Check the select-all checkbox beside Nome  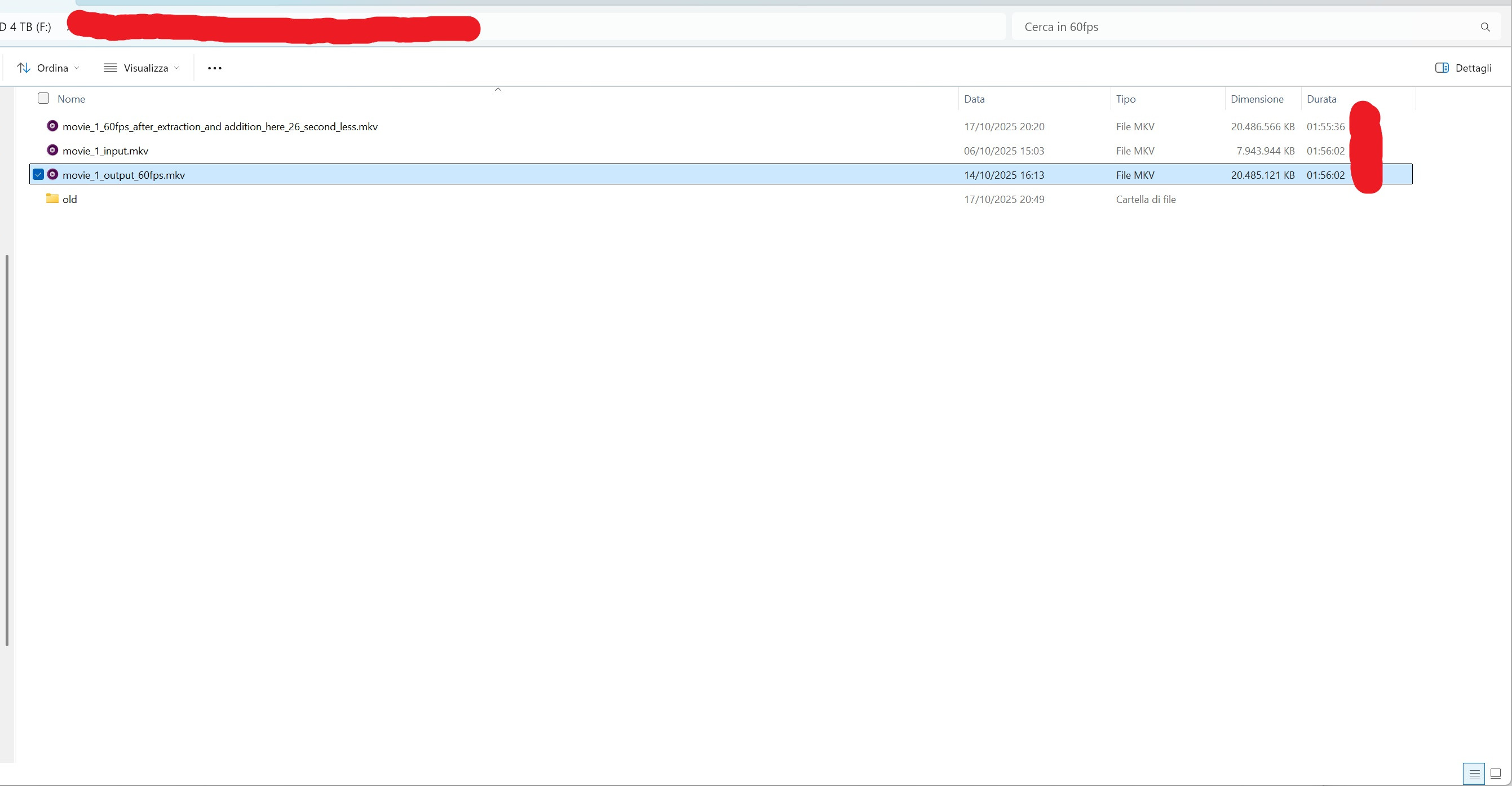tap(43, 98)
